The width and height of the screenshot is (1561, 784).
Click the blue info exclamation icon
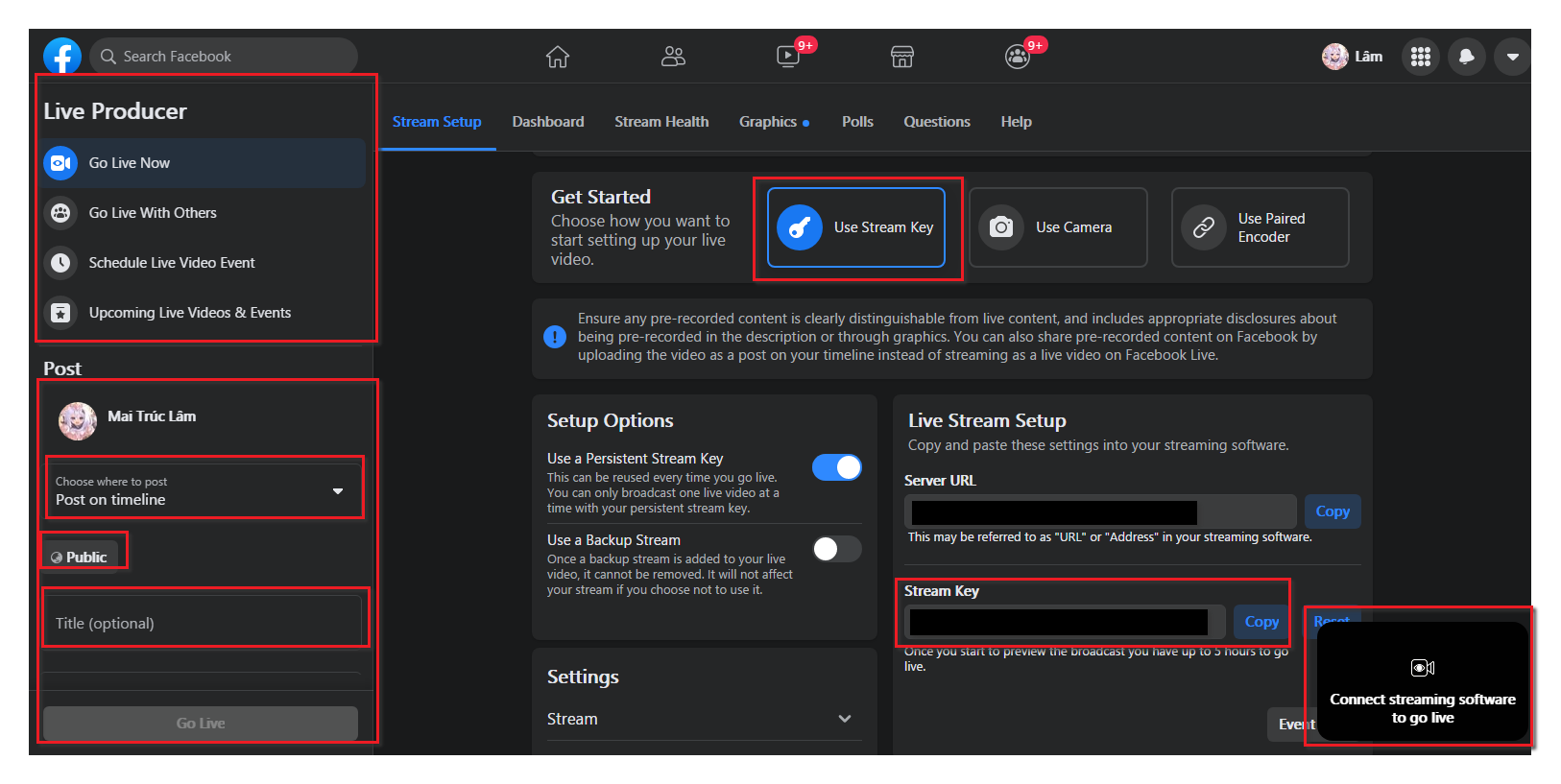tap(555, 337)
